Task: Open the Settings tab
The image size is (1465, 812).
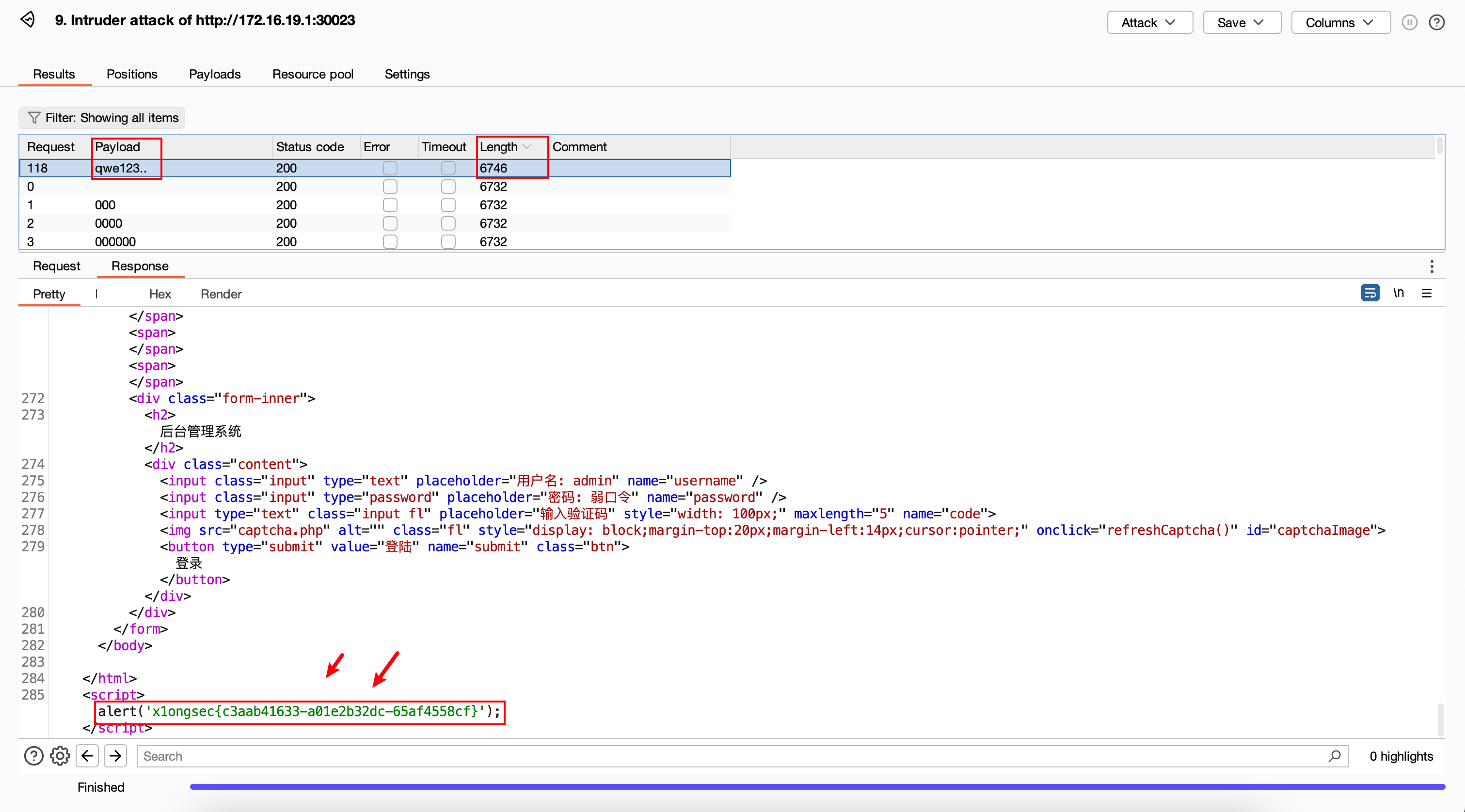Action: tap(407, 74)
